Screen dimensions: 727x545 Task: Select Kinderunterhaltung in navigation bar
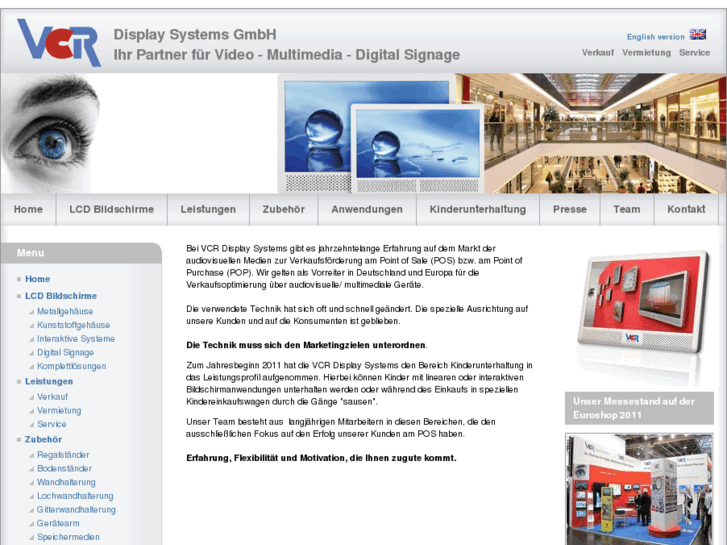tap(478, 209)
